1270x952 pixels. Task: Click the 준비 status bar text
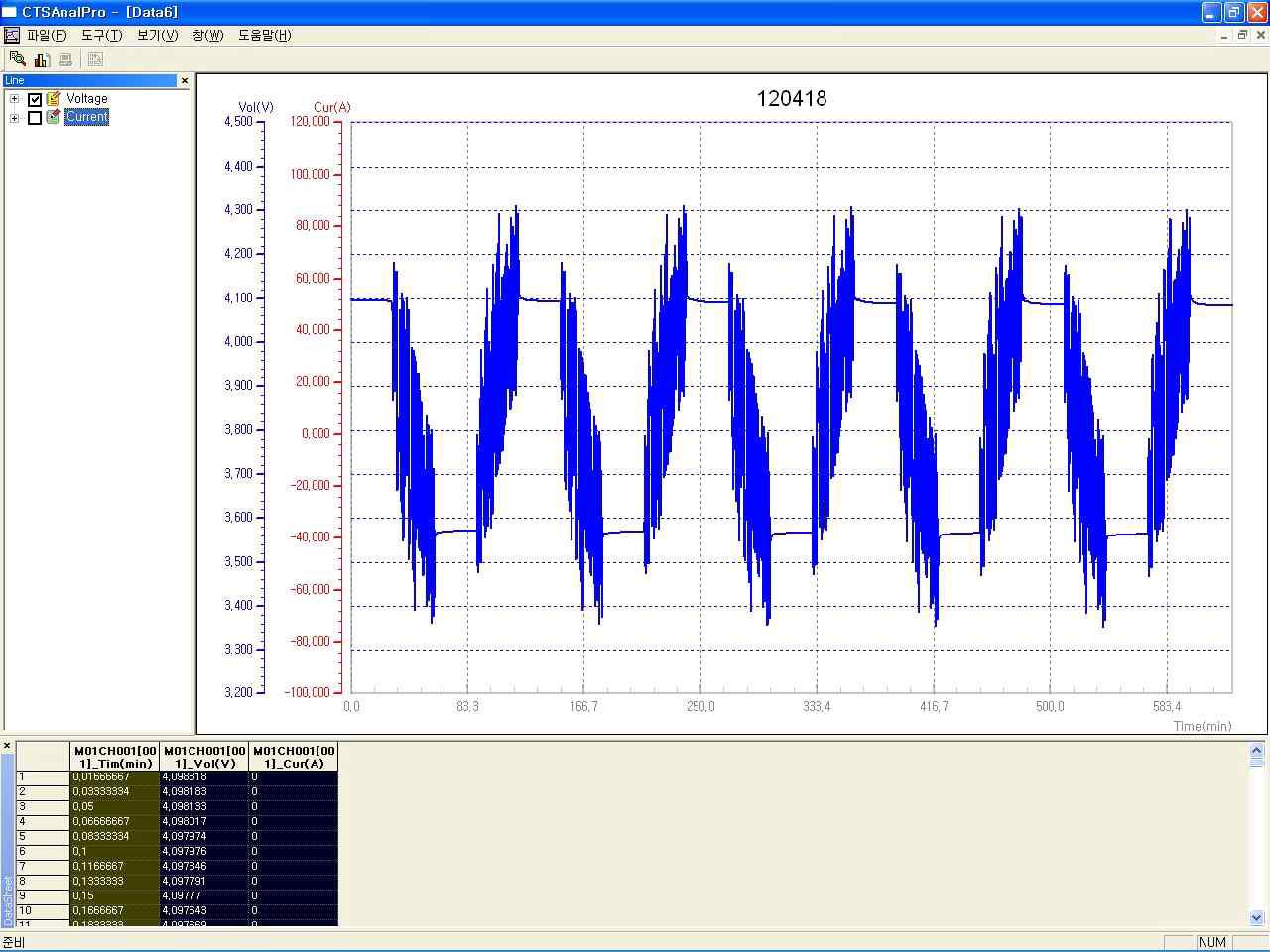(x=14, y=942)
